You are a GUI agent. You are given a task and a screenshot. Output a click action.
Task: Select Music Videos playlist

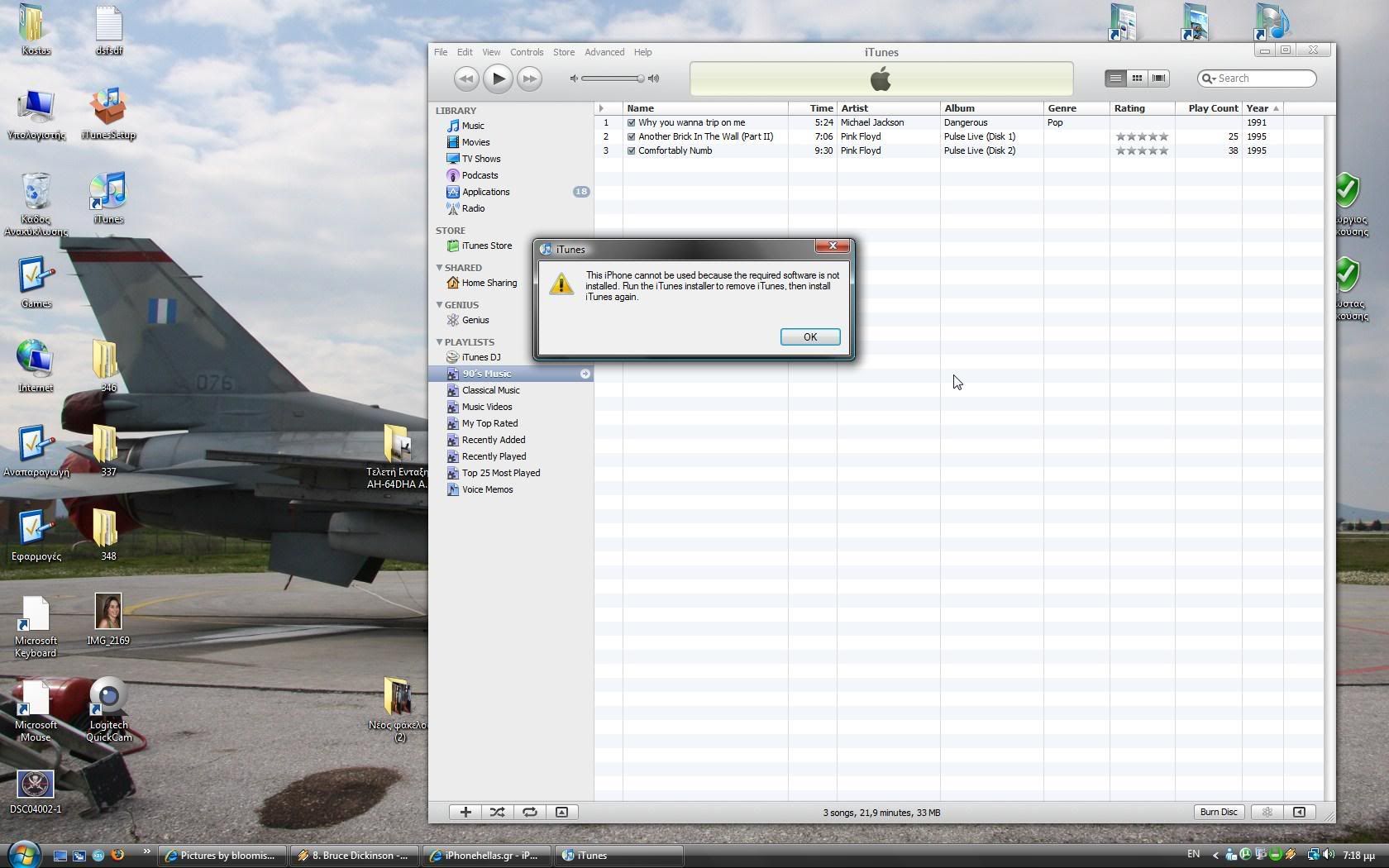pos(486,407)
